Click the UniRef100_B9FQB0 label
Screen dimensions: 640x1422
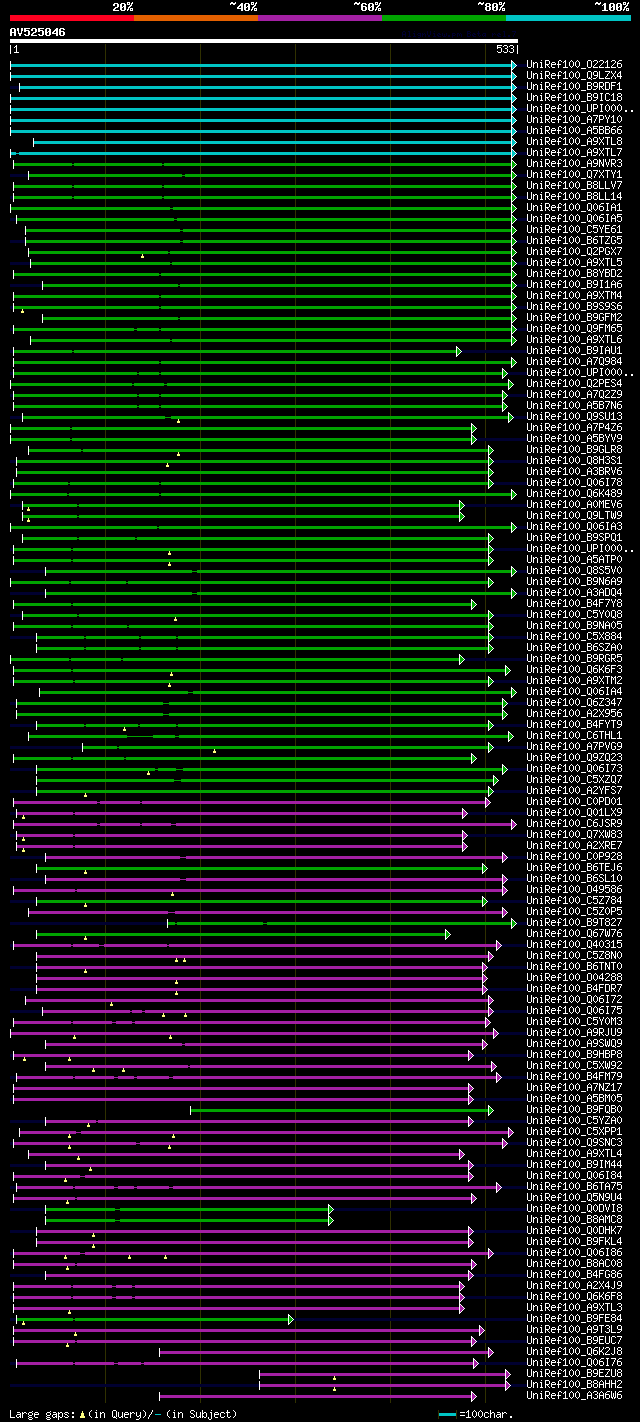tap(574, 1109)
